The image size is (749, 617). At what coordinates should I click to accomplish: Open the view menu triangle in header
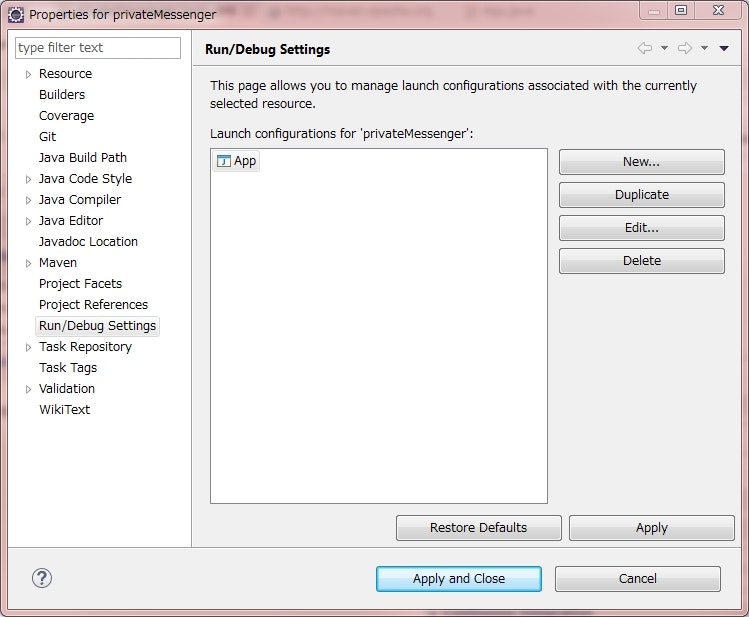[x=724, y=48]
